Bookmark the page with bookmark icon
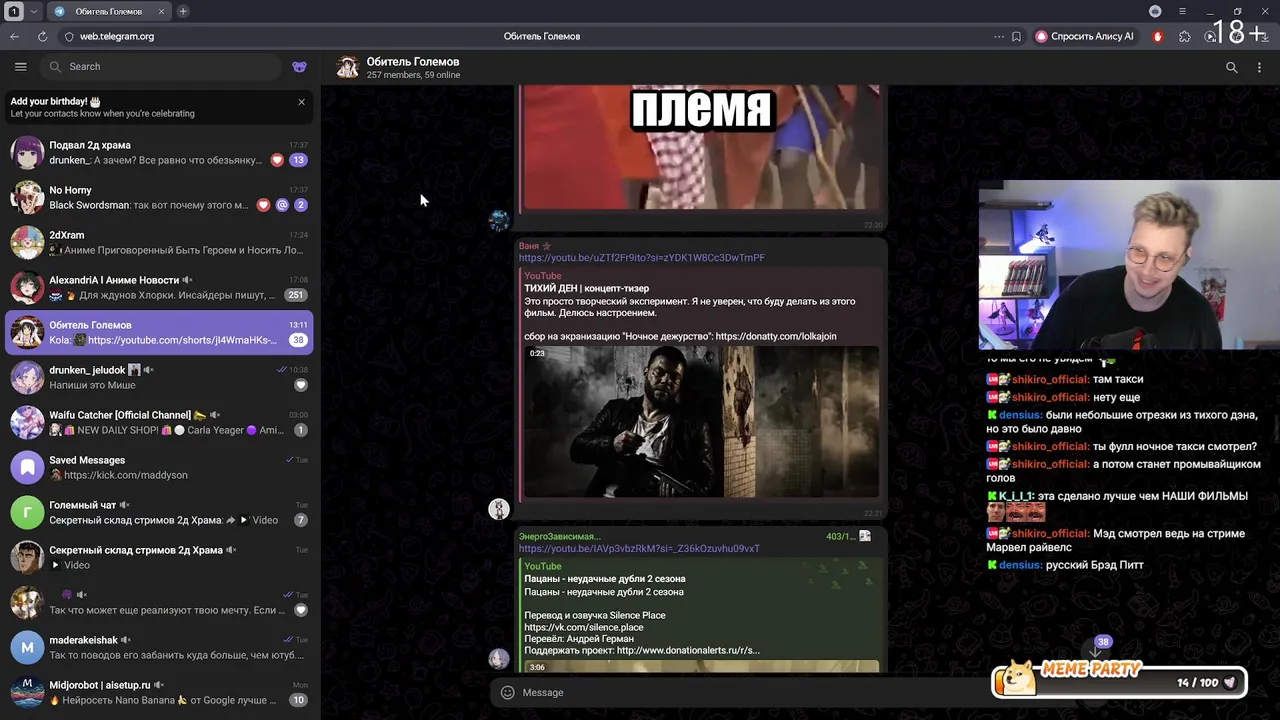Screen dimensions: 1280x720 pos(1016,36)
